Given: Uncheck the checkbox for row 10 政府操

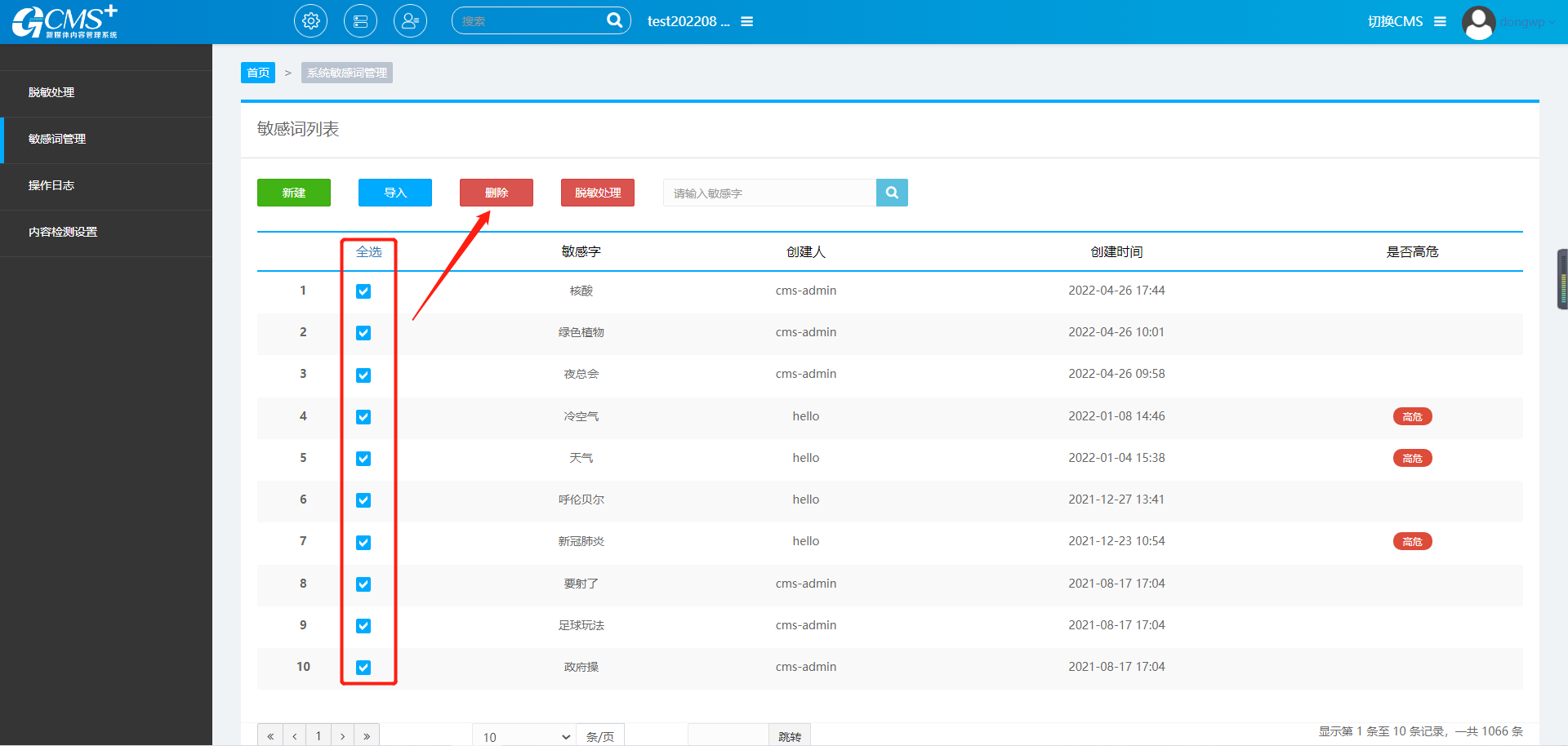Looking at the screenshot, I should point(363,668).
